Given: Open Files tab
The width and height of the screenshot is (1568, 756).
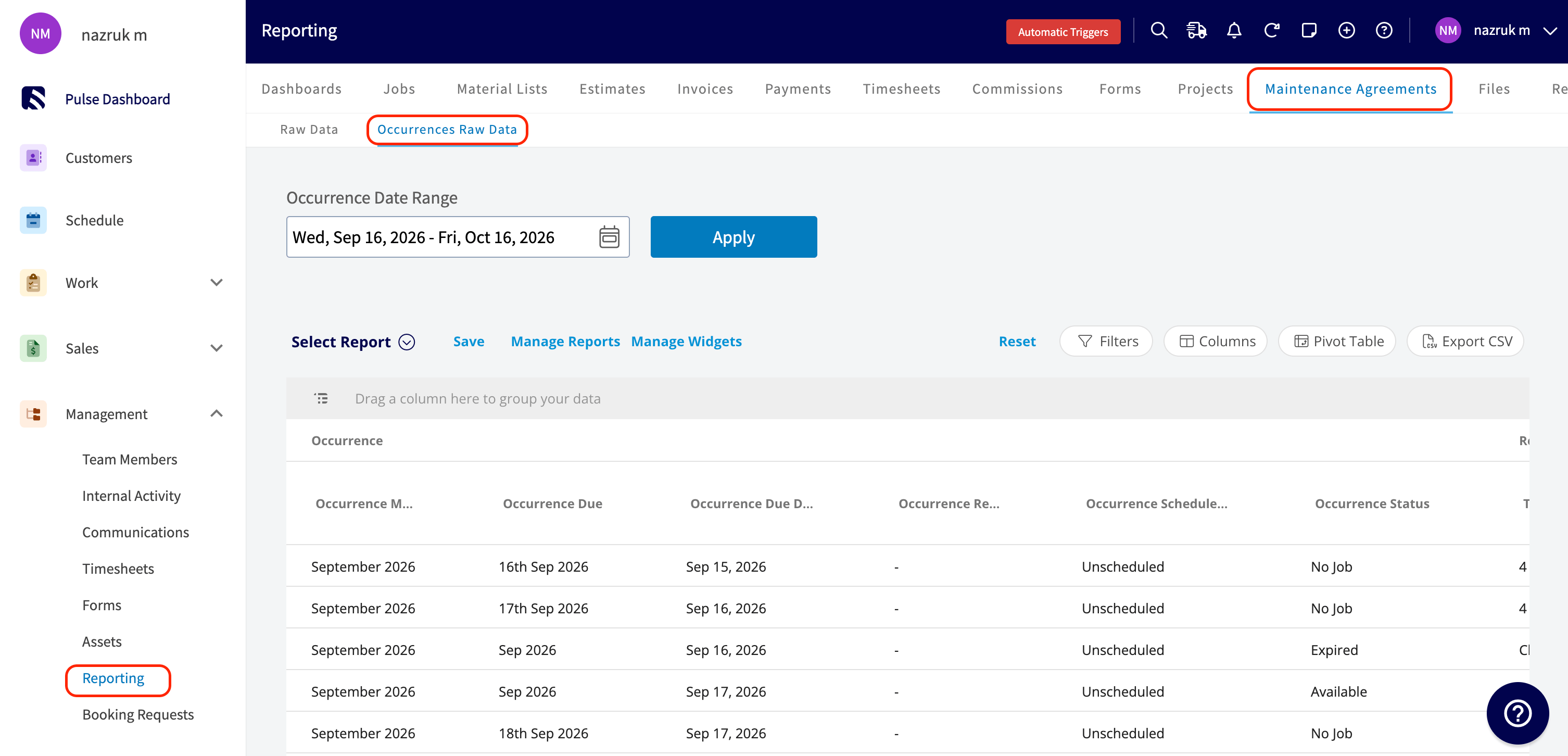Looking at the screenshot, I should 1494,89.
